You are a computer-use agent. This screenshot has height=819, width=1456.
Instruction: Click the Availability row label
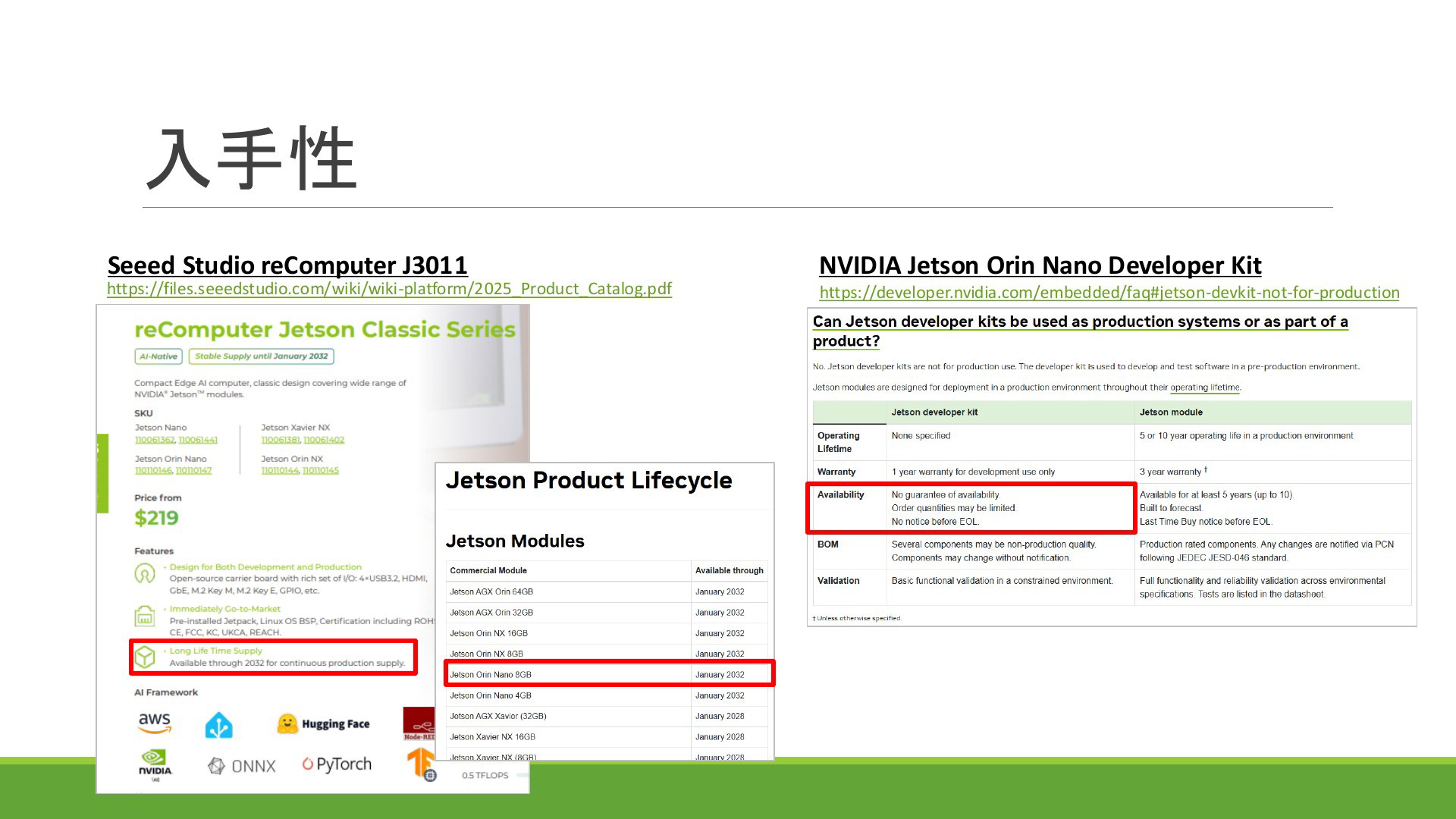coord(841,495)
